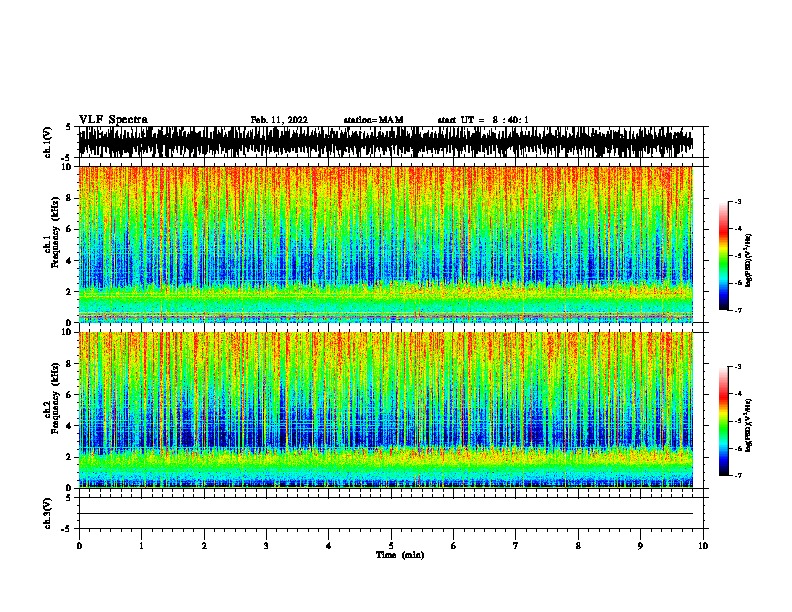Viewport: 792px width, 612px height.
Task: Click the "Time (min)" x-axis label
Action: point(400,555)
